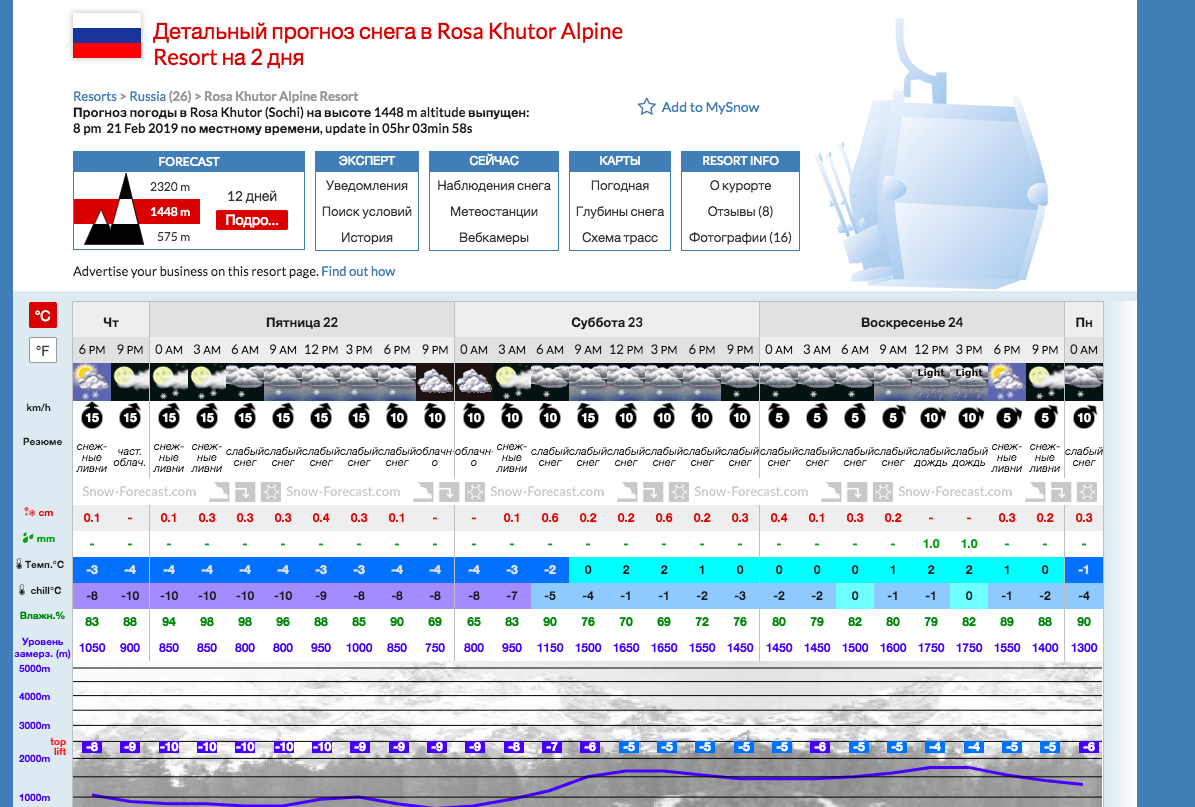Click the Friday 3 AM weather icon
The image size is (1195, 807).
[207, 383]
